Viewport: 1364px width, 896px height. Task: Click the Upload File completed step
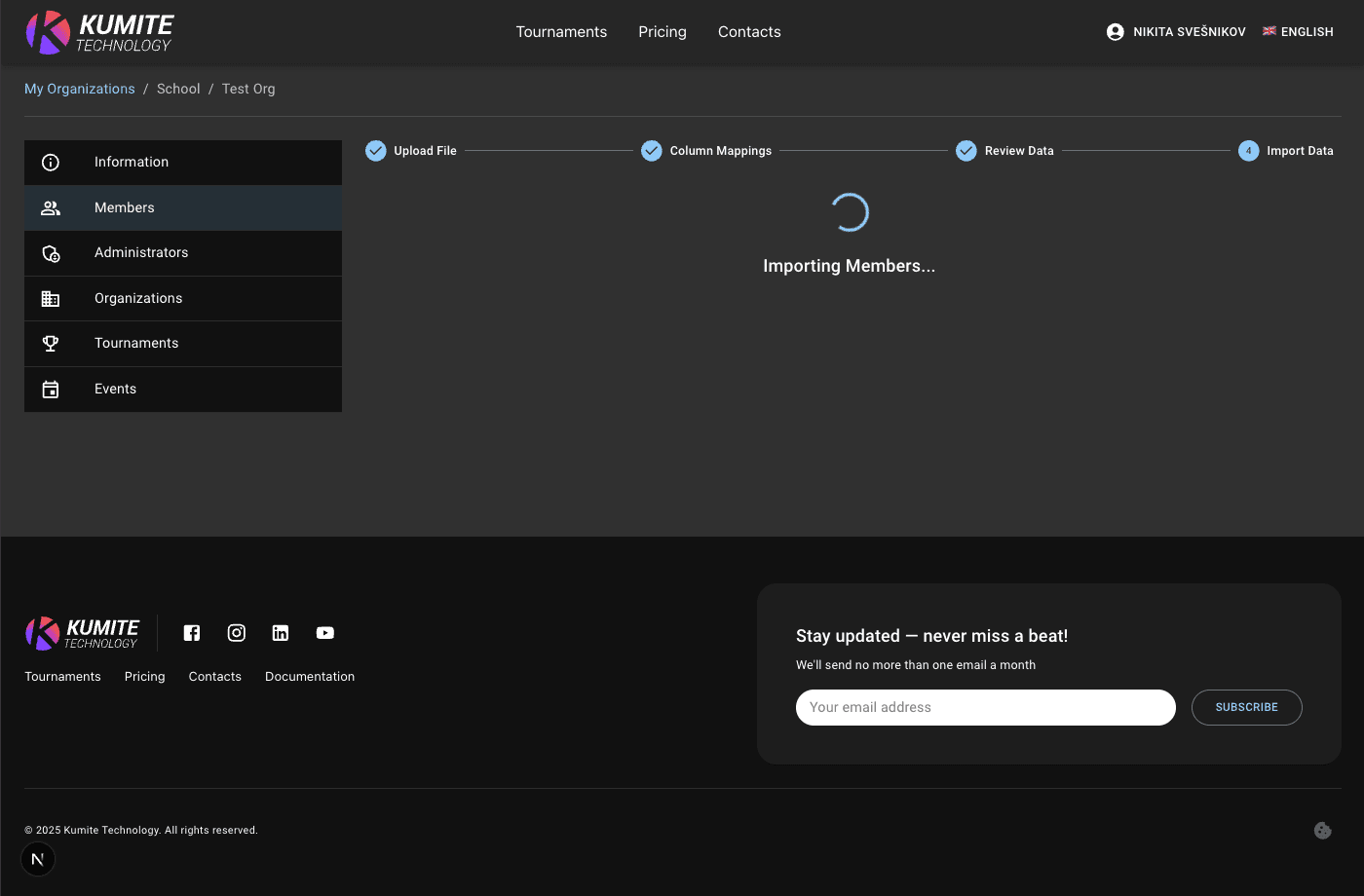pyautogui.click(x=375, y=150)
